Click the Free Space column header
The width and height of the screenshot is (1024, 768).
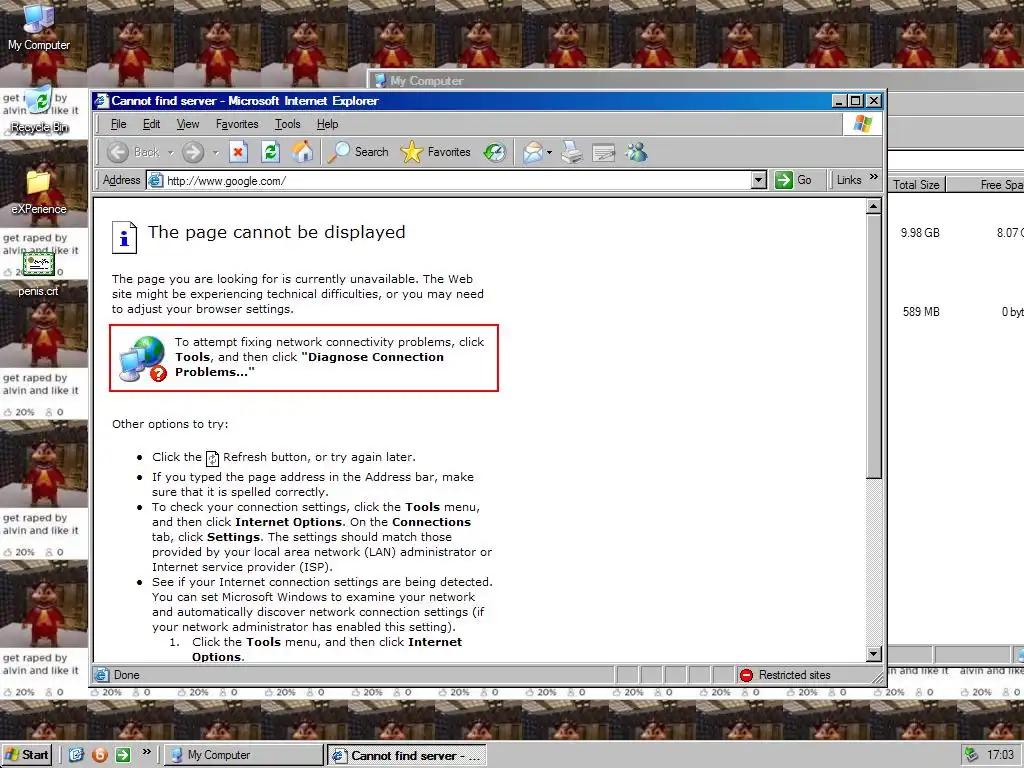pos(986,185)
